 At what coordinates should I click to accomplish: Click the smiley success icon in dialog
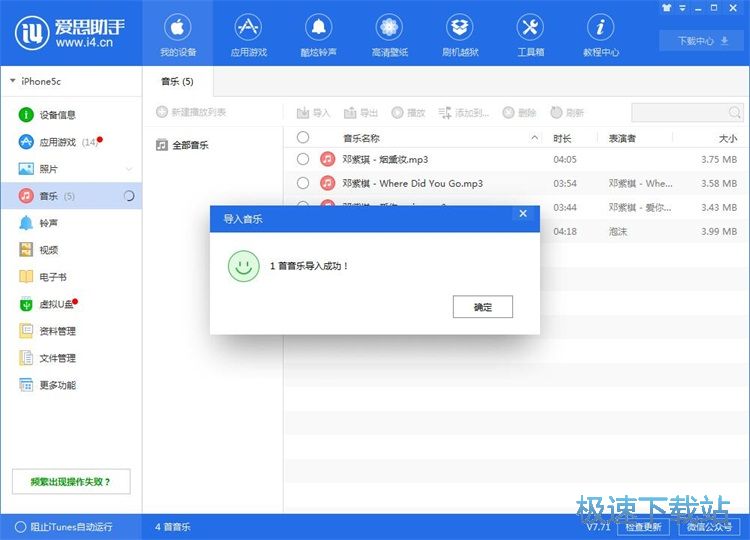pyautogui.click(x=243, y=266)
